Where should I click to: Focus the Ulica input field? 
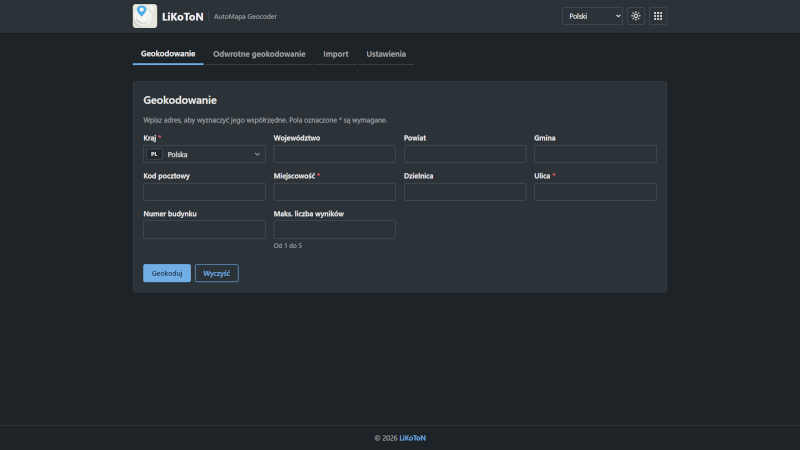(595, 192)
